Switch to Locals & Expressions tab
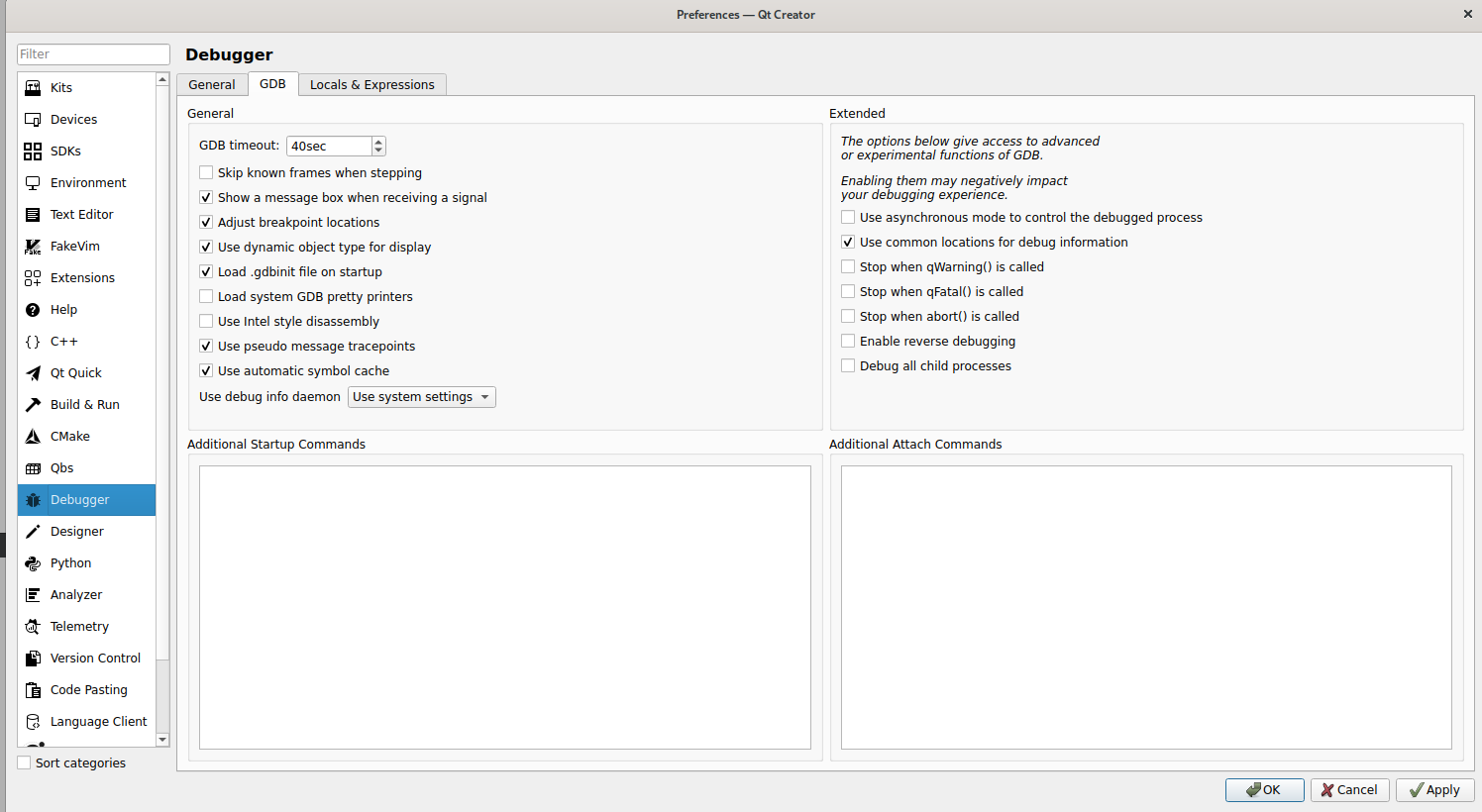Screen dimensions: 1482x812 [x=371, y=85]
